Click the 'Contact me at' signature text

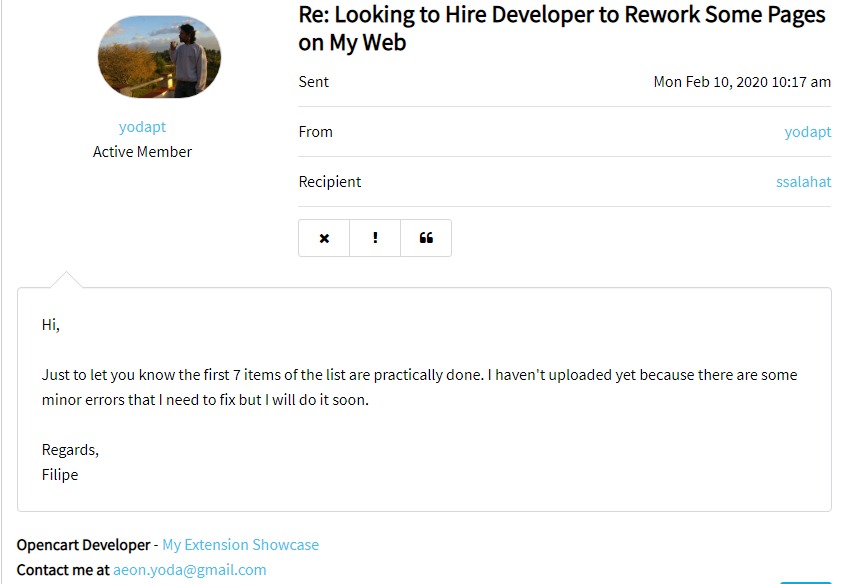[63, 570]
